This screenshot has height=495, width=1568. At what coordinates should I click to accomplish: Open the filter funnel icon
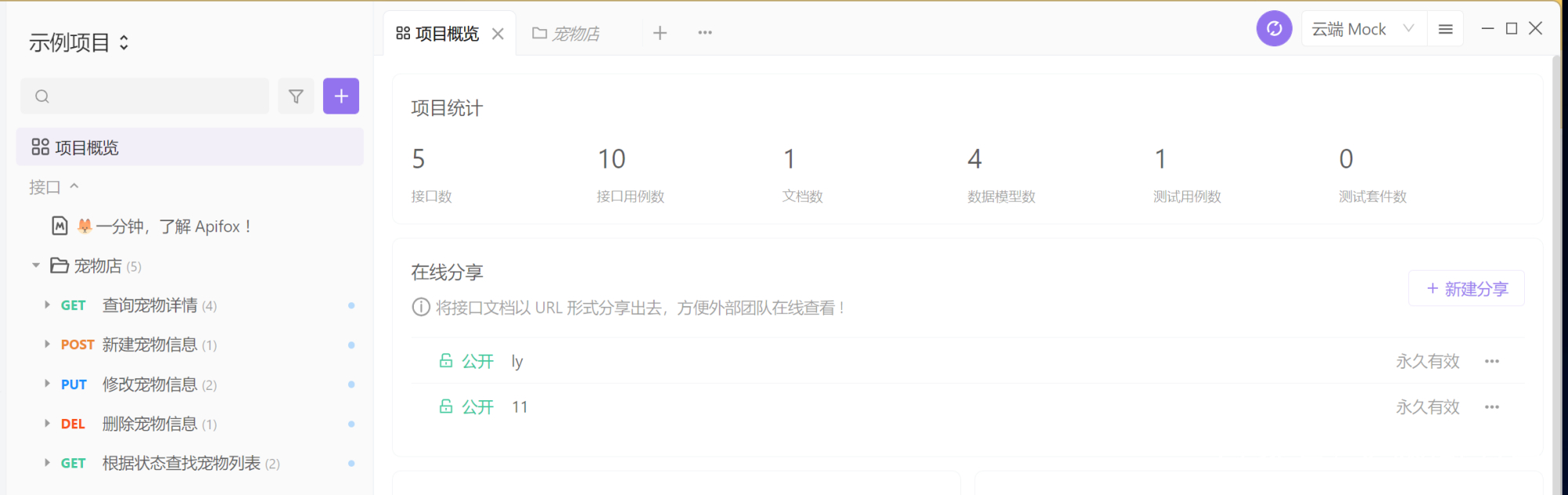pyautogui.click(x=296, y=96)
